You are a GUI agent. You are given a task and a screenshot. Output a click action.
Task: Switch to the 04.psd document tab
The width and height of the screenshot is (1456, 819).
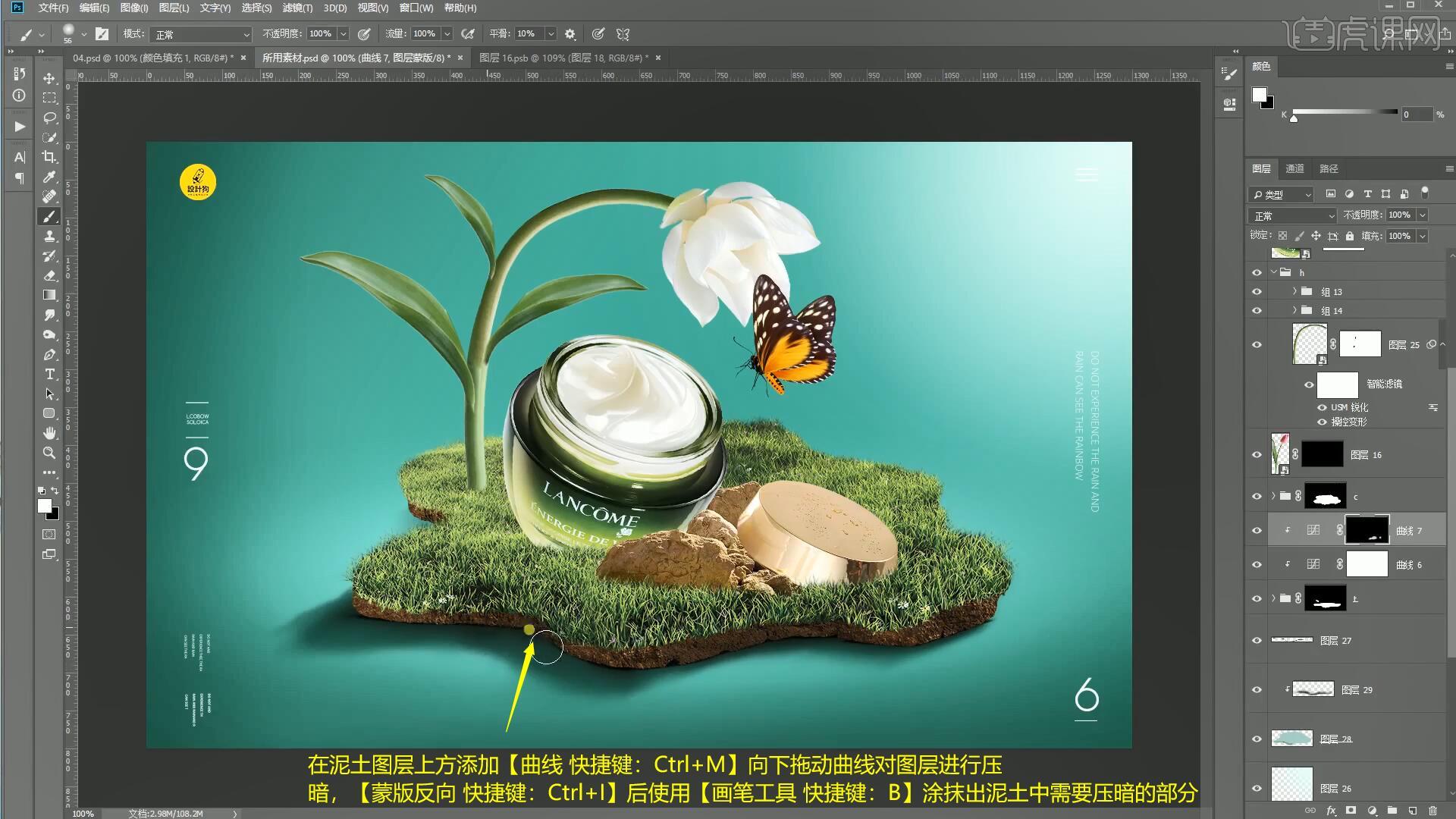coord(153,58)
